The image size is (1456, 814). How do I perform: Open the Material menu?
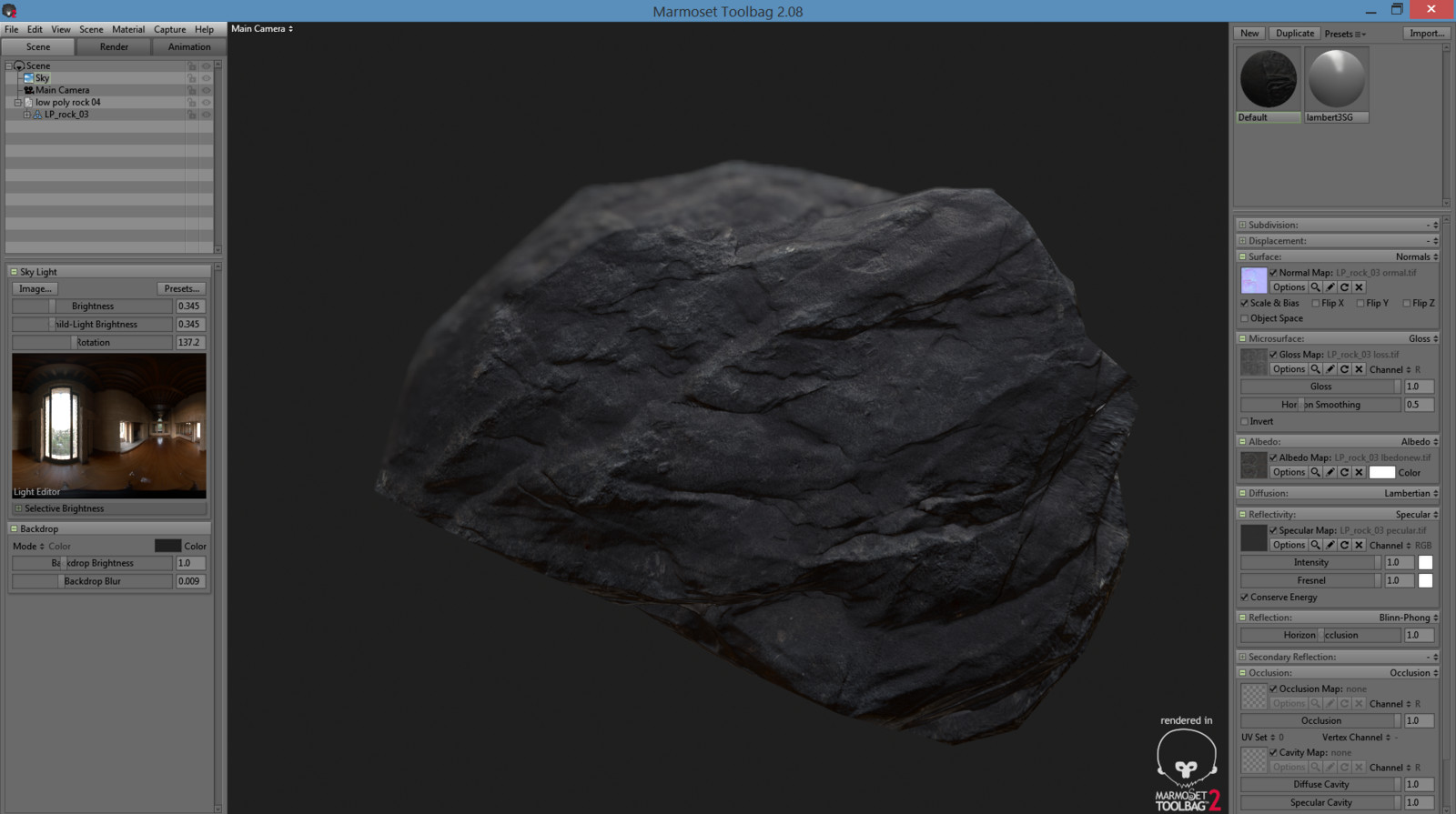coord(128,29)
